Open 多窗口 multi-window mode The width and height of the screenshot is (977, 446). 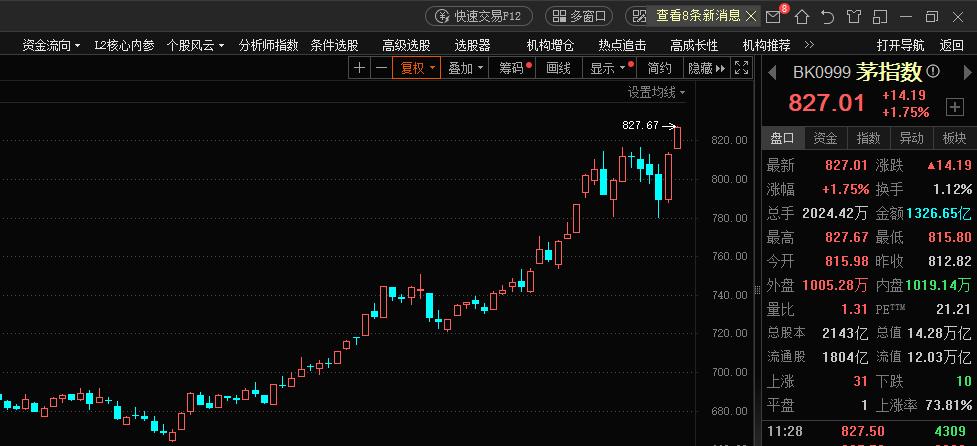(x=579, y=16)
